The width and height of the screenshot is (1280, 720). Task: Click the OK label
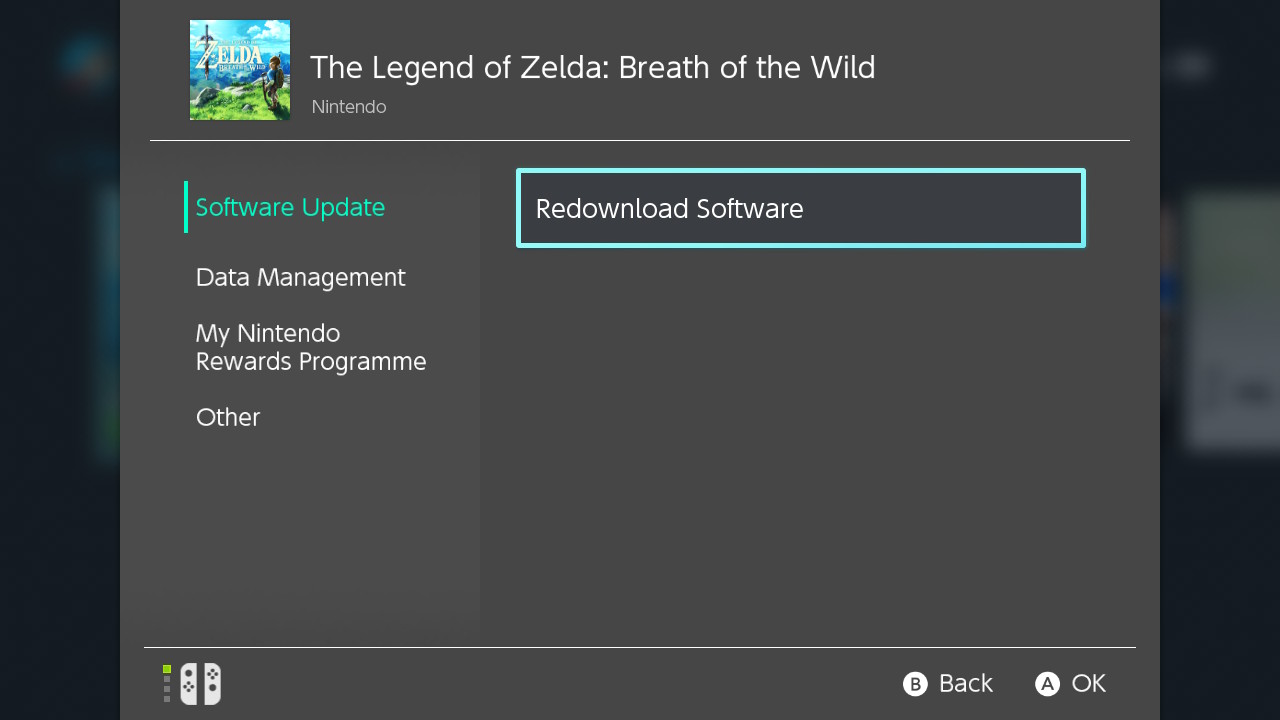pos(1088,683)
